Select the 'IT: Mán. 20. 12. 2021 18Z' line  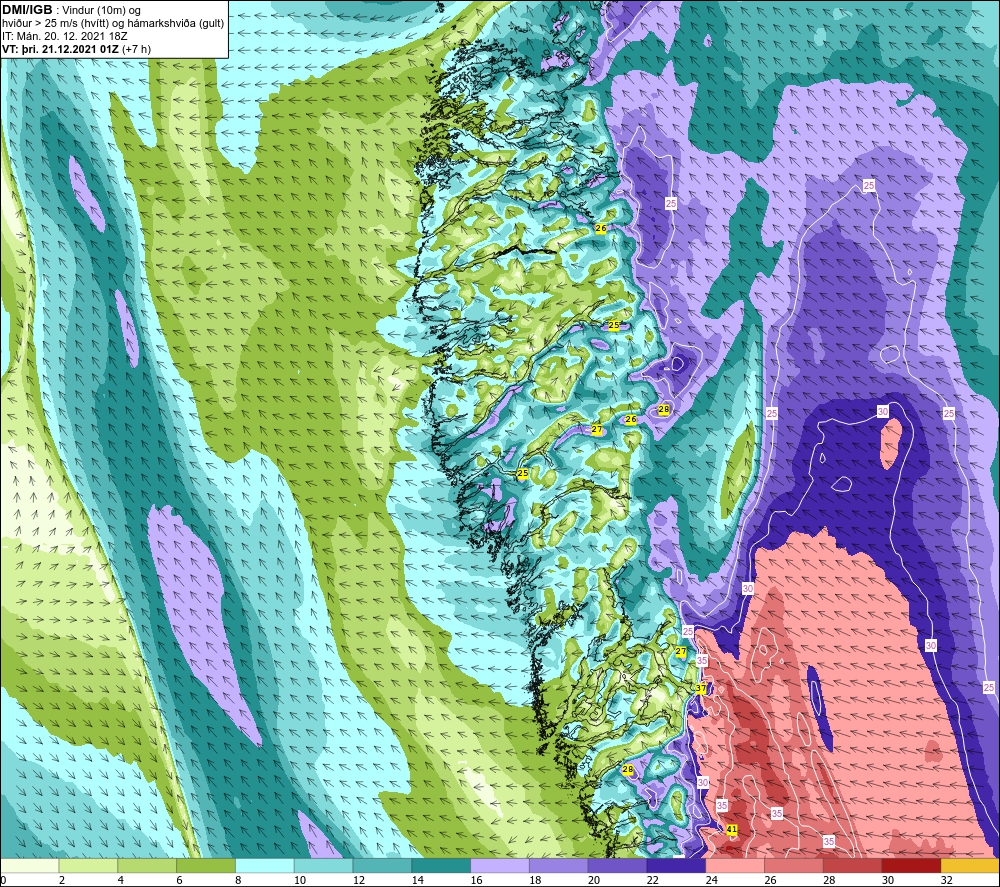[64, 36]
